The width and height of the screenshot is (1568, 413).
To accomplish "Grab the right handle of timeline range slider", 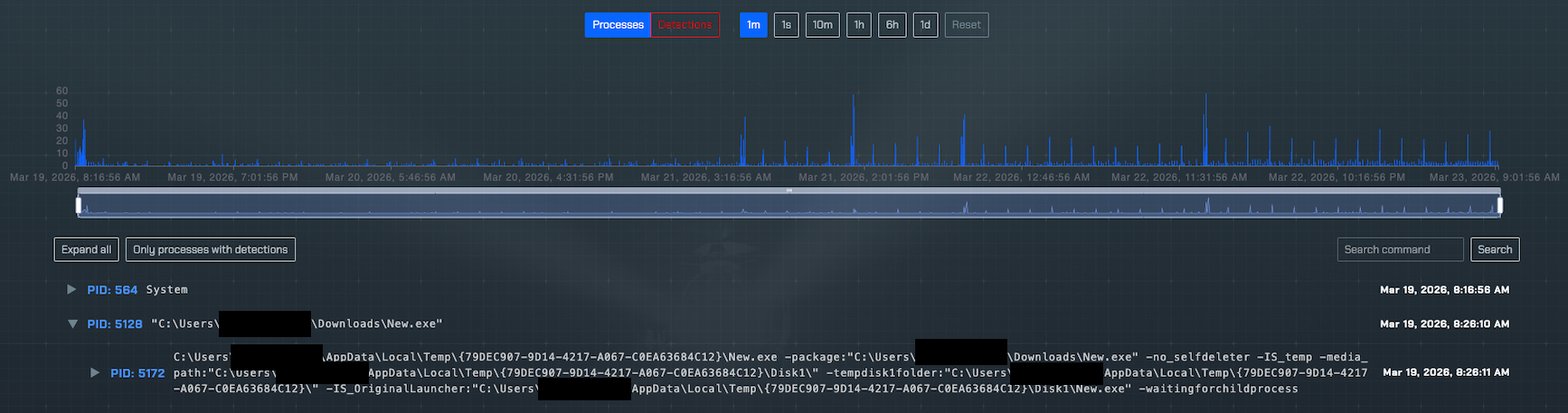I will coord(1499,206).
